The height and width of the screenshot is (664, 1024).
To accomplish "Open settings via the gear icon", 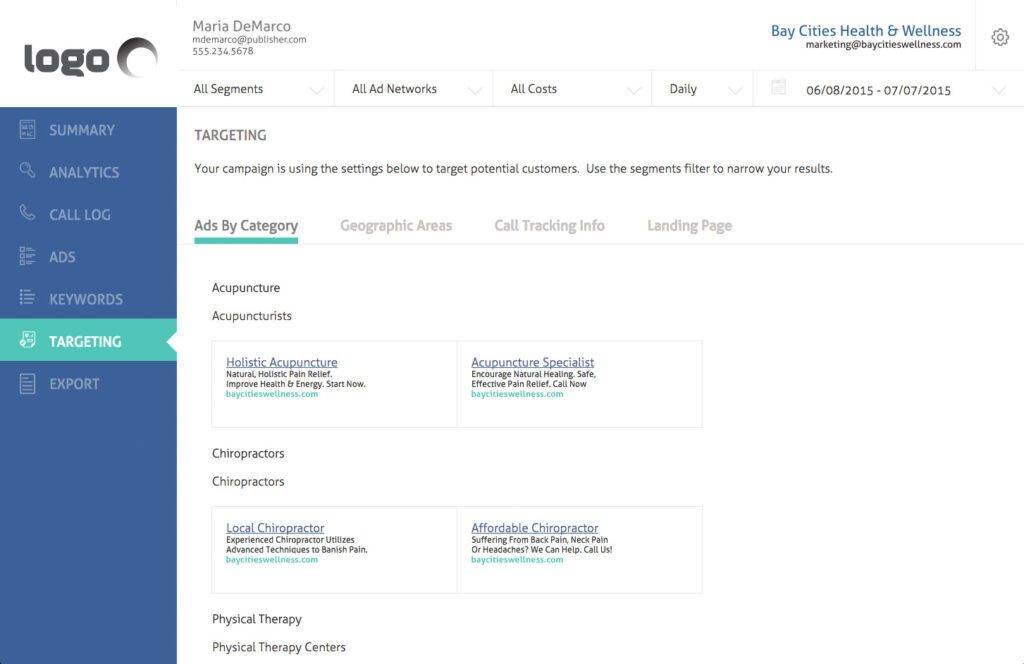I will (1000, 37).
